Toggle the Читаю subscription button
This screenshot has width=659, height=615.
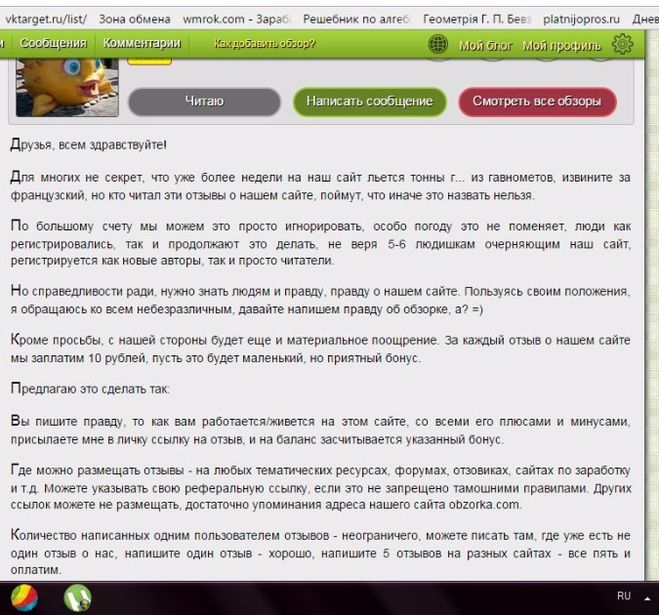[x=204, y=101]
